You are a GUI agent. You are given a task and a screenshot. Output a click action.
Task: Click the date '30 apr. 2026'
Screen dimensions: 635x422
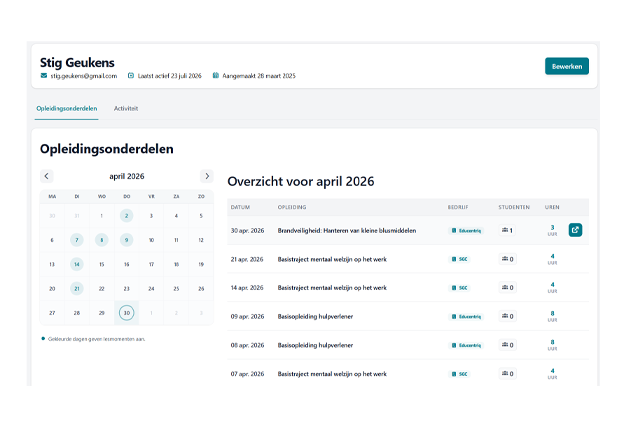[247, 230]
